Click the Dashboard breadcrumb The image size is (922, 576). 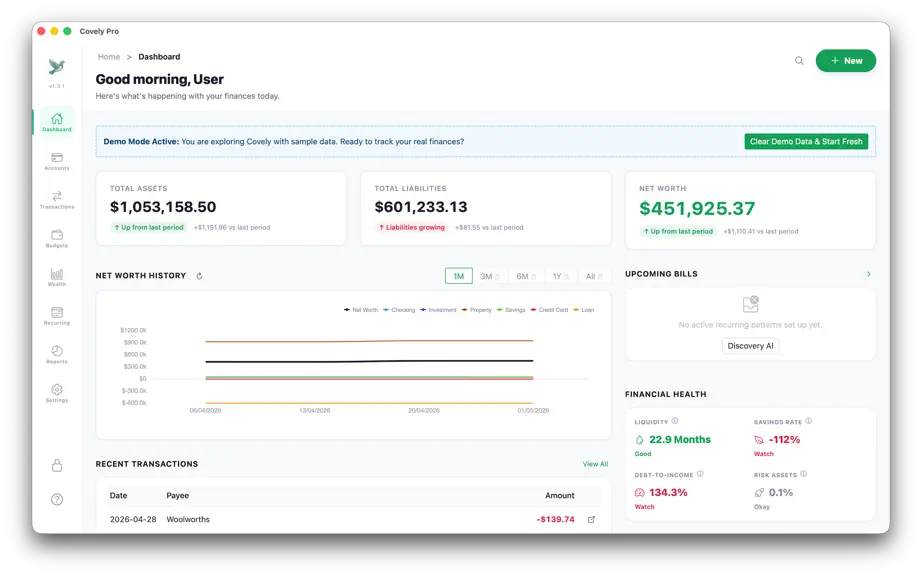[159, 56]
